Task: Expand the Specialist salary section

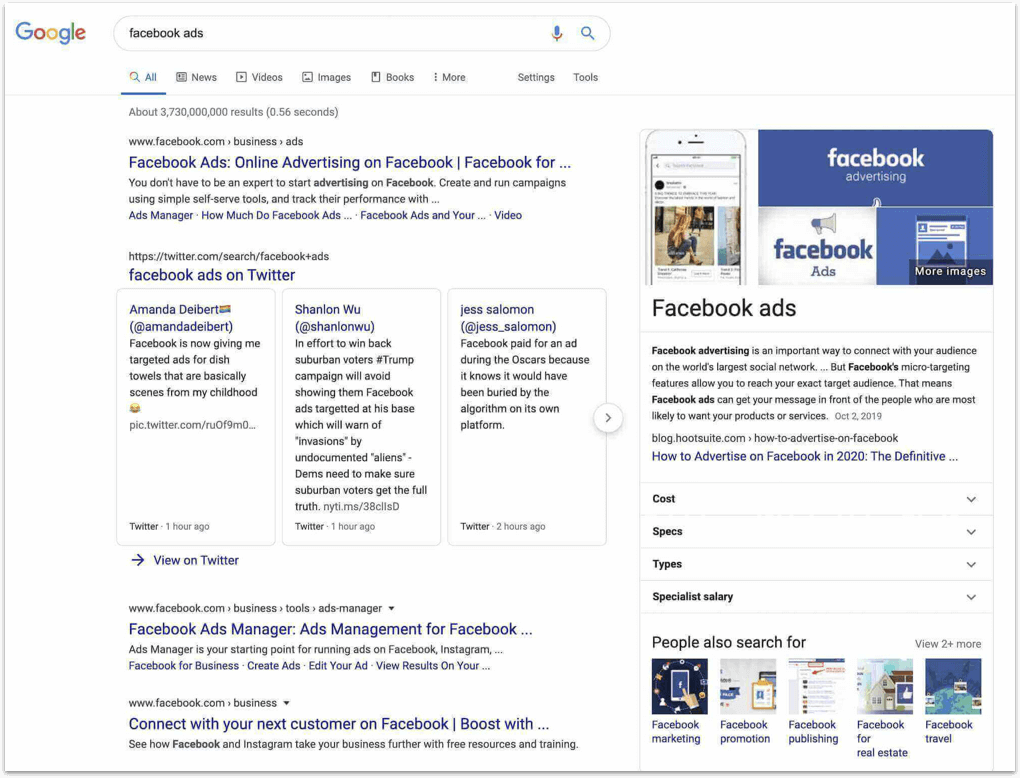Action: [816, 597]
